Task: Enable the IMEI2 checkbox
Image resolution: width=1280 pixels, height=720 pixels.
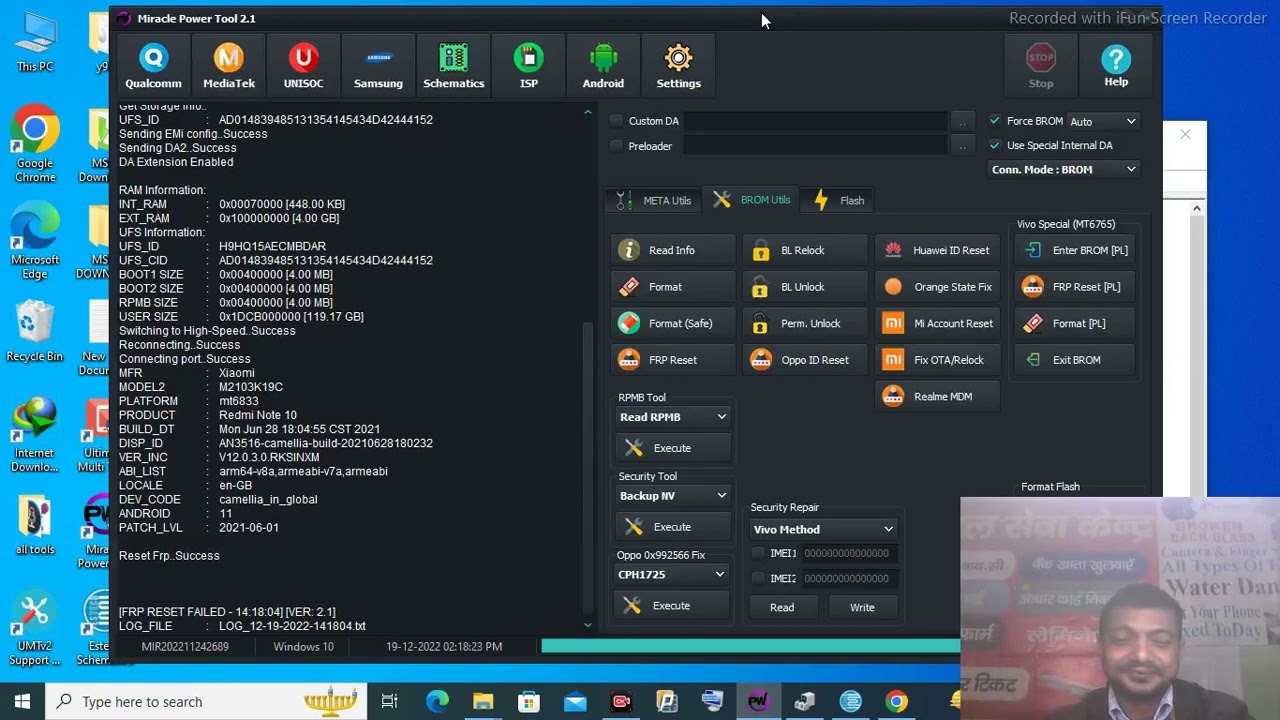Action: point(758,578)
